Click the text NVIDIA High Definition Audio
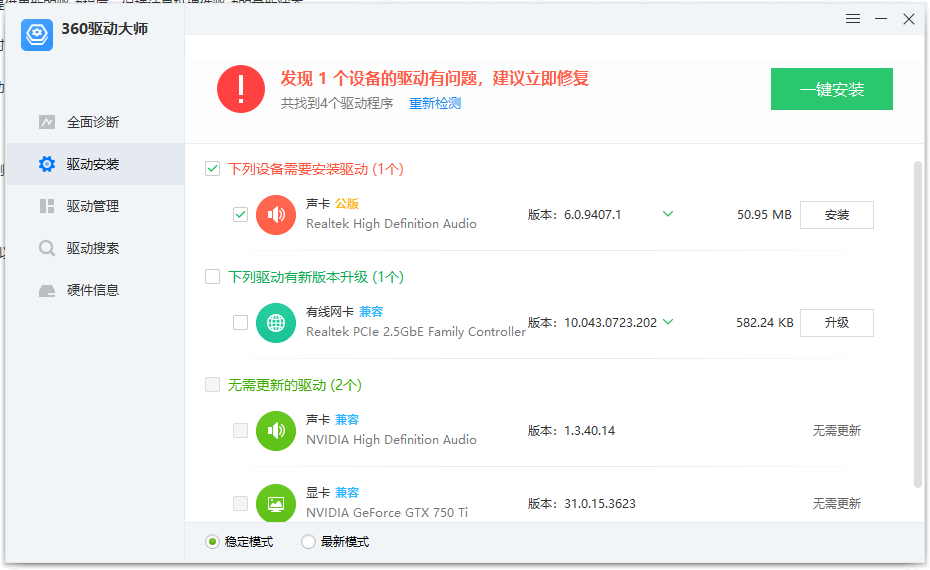This screenshot has height=570, width=930. (x=391, y=440)
